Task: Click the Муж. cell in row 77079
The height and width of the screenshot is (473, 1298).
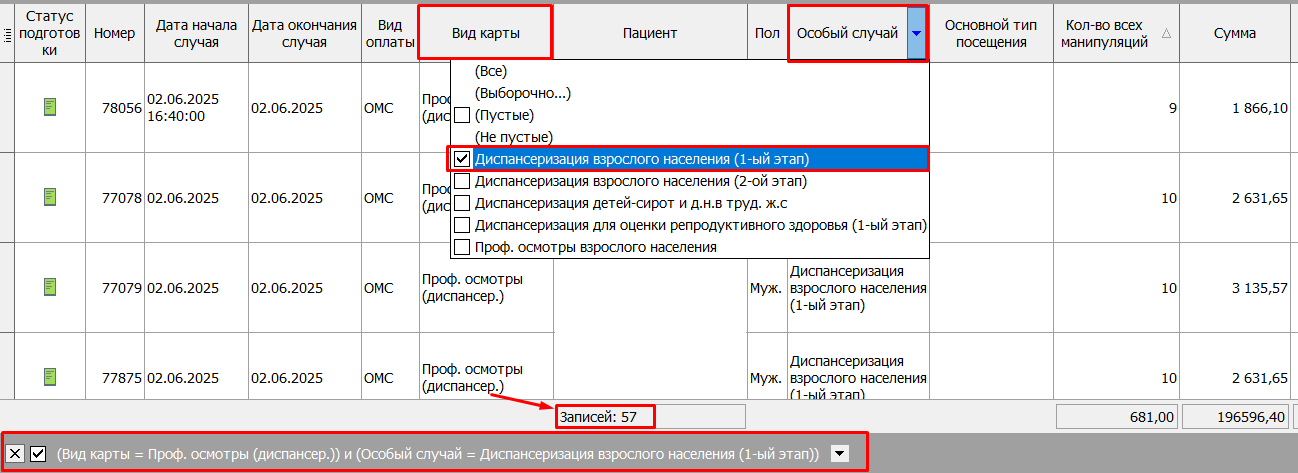Action: pos(767,287)
